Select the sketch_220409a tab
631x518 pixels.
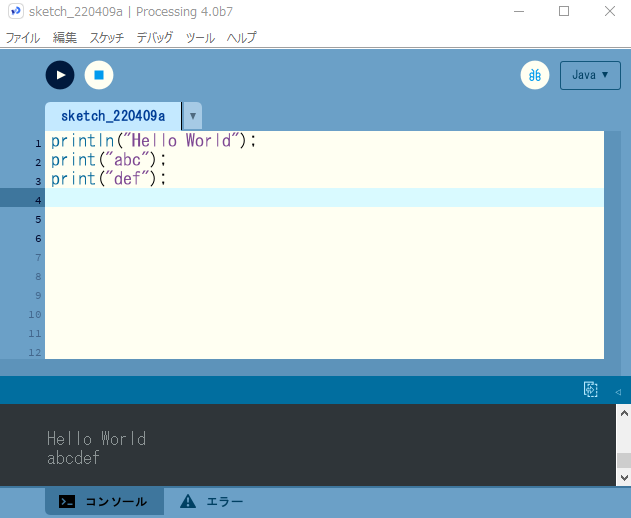[113, 116]
